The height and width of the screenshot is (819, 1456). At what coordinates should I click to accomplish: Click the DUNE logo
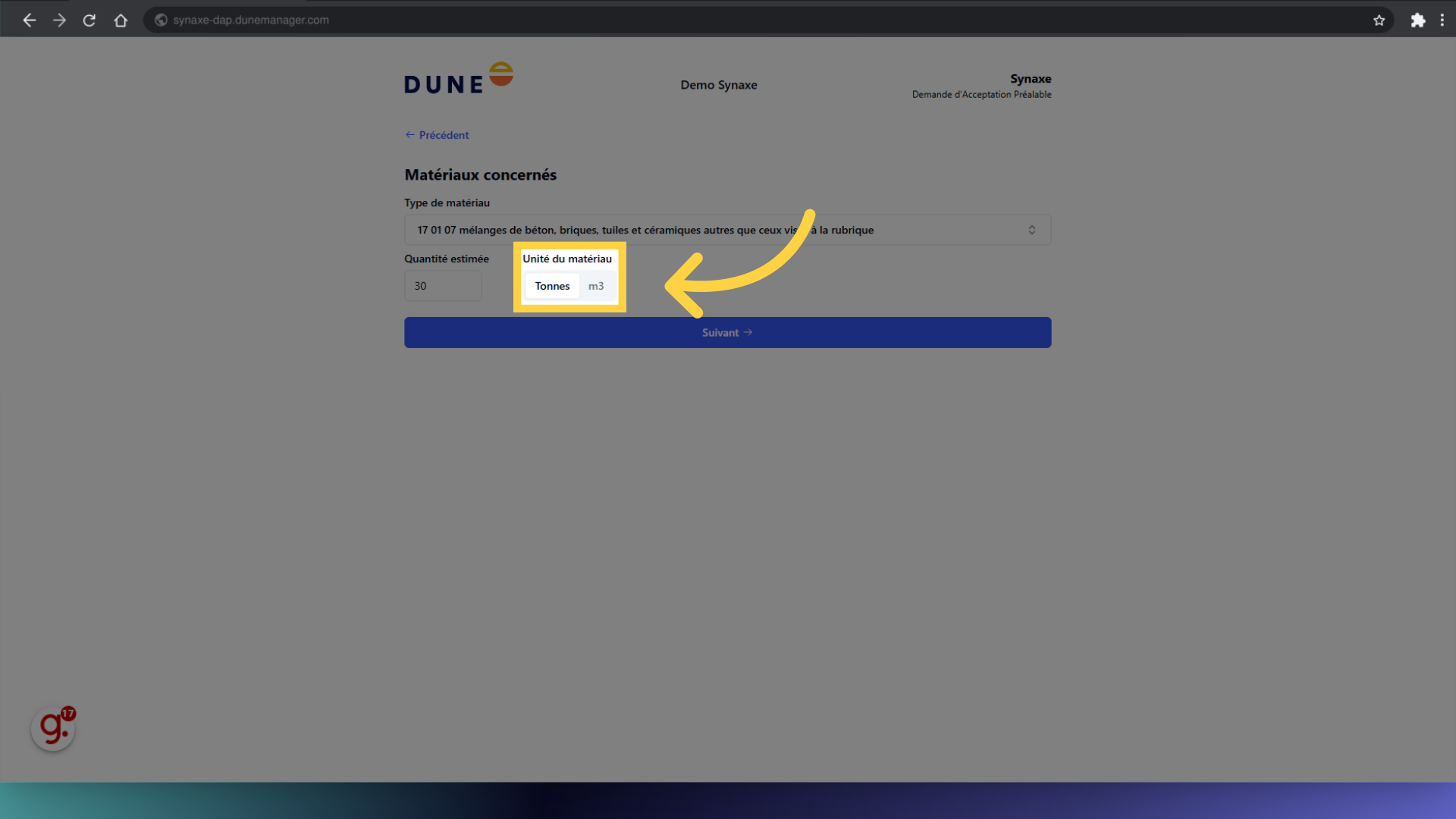(458, 79)
